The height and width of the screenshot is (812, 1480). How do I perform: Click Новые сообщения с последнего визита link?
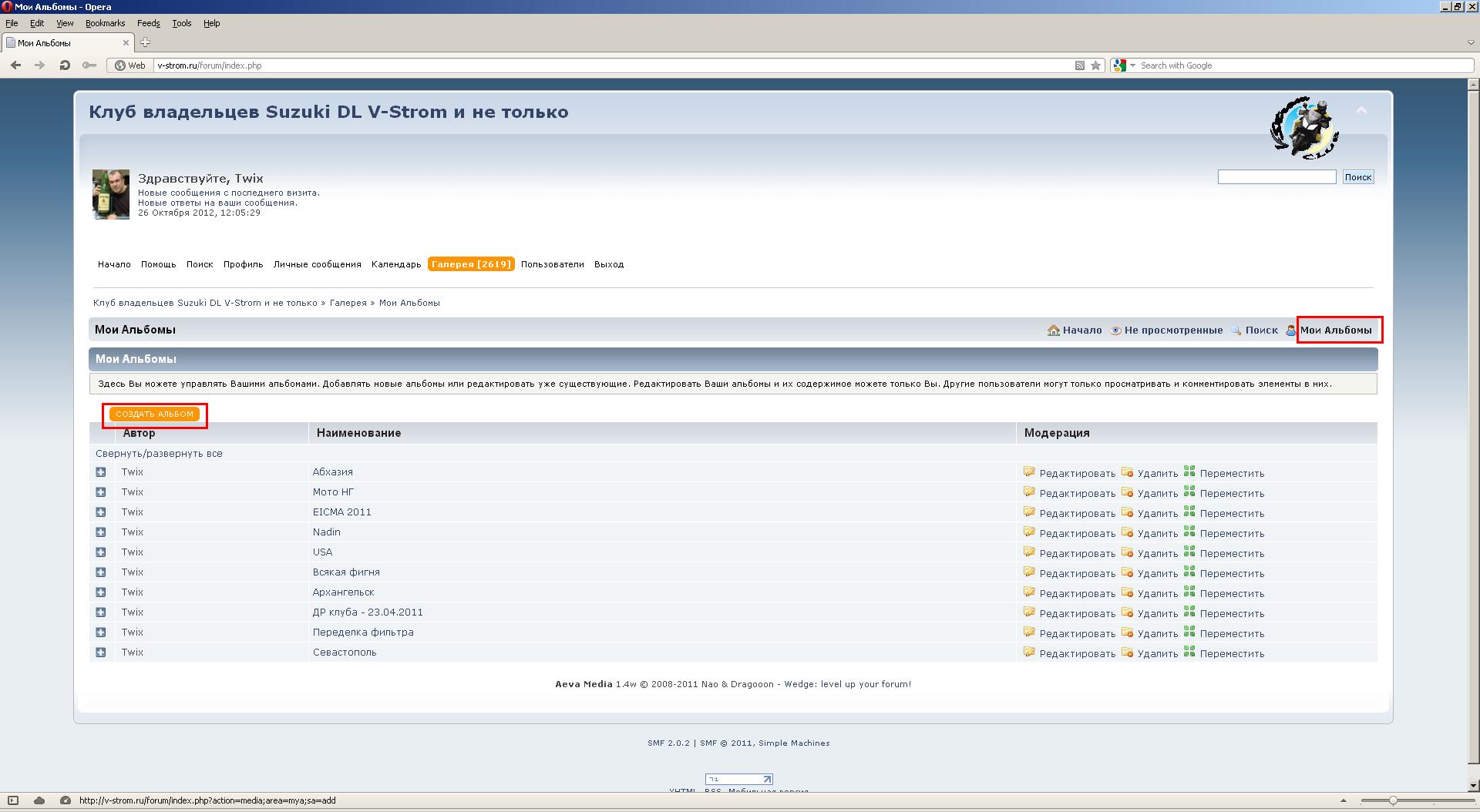coord(228,193)
